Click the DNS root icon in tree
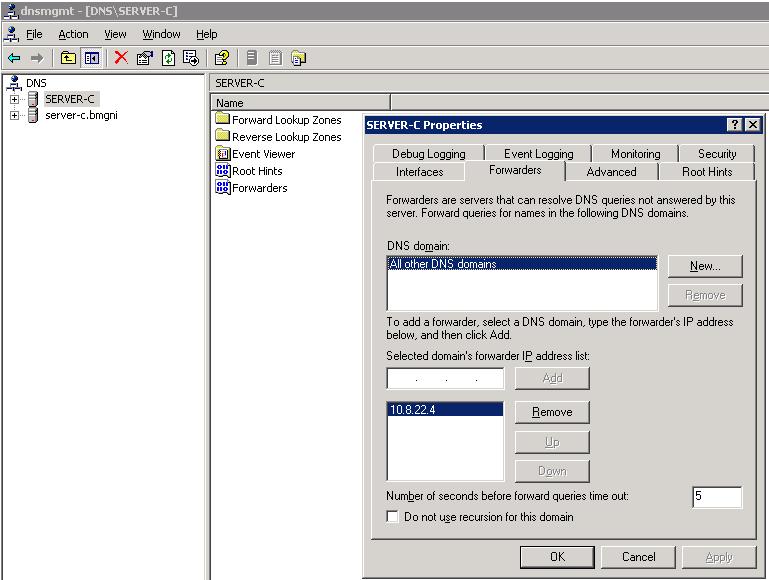The image size is (769, 580). [14, 83]
